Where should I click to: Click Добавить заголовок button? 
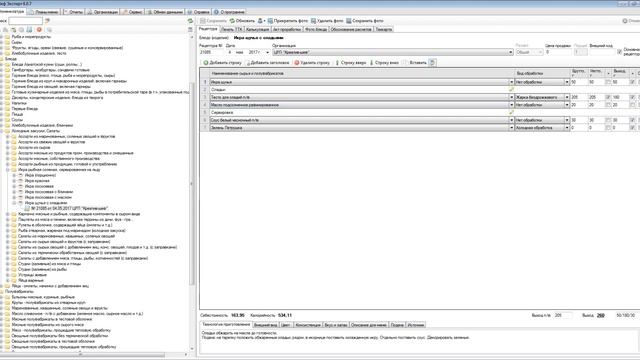(268, 63)
